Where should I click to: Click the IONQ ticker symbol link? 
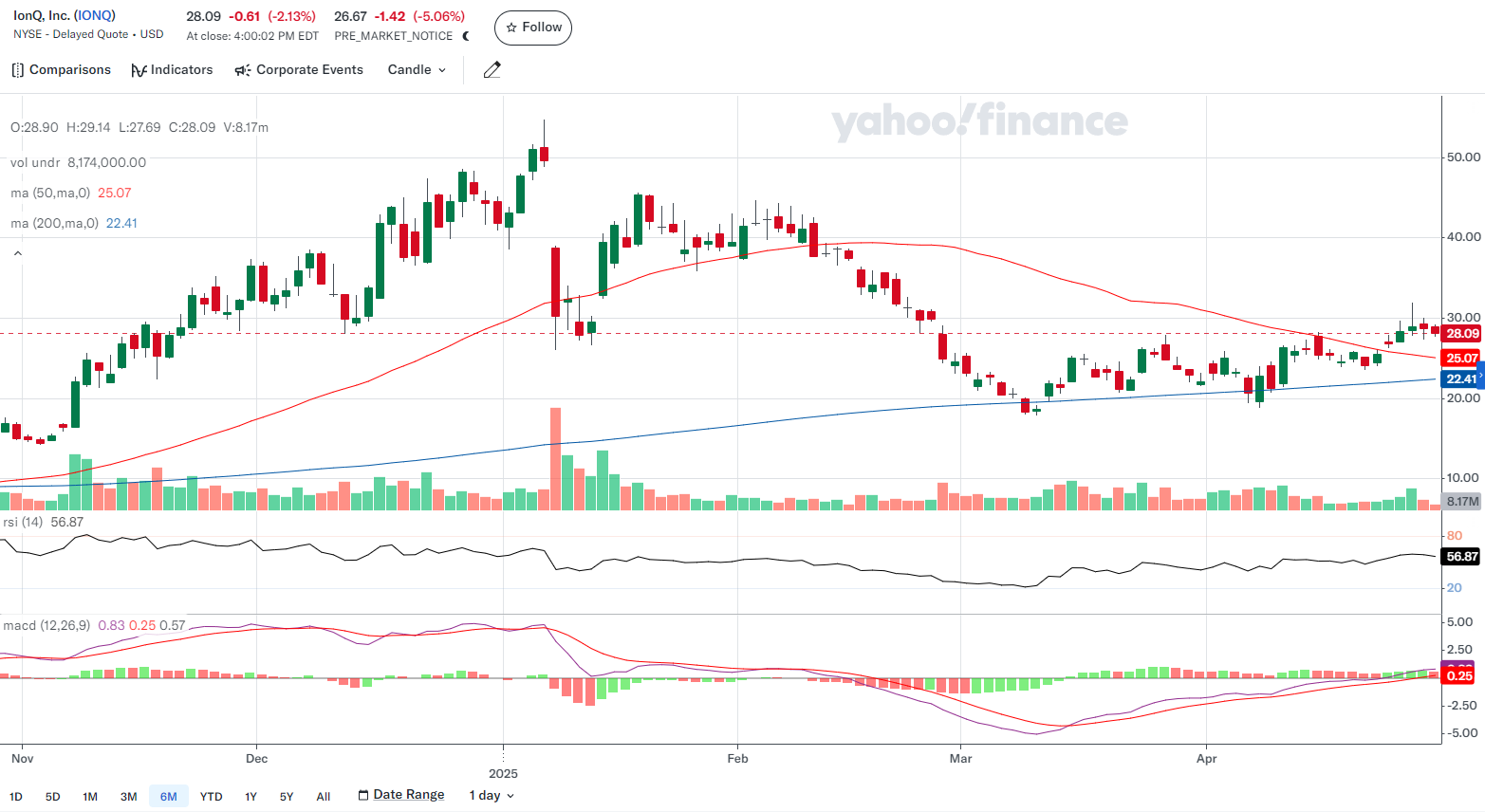[95, 15]
